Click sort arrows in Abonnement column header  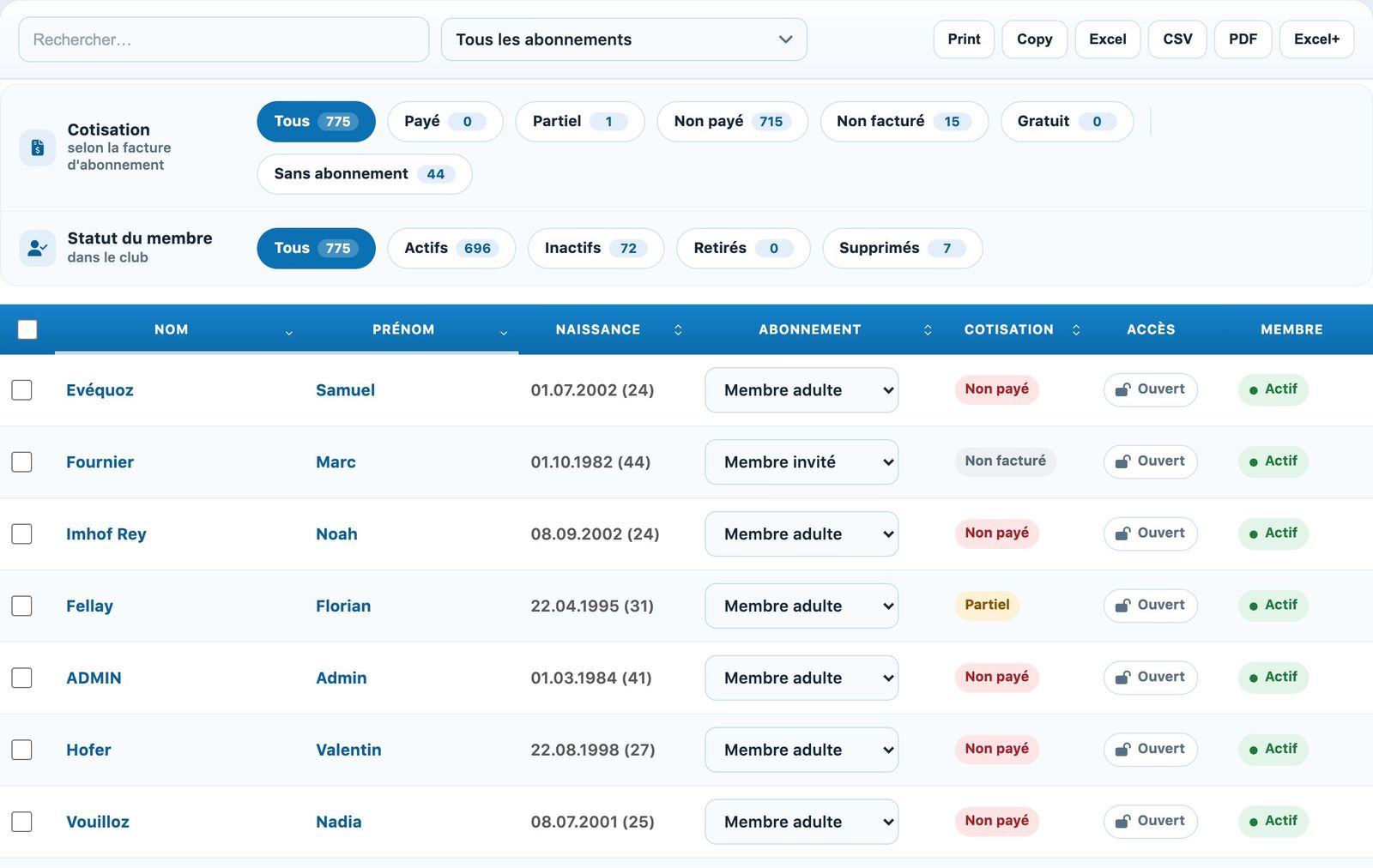[928, 329]
